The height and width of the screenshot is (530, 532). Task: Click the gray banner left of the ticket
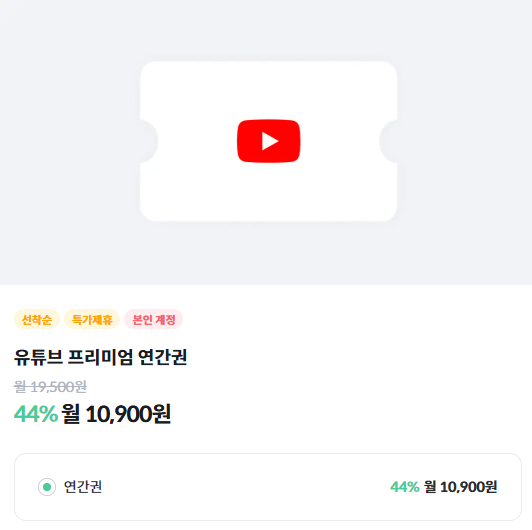pos(70,141)
